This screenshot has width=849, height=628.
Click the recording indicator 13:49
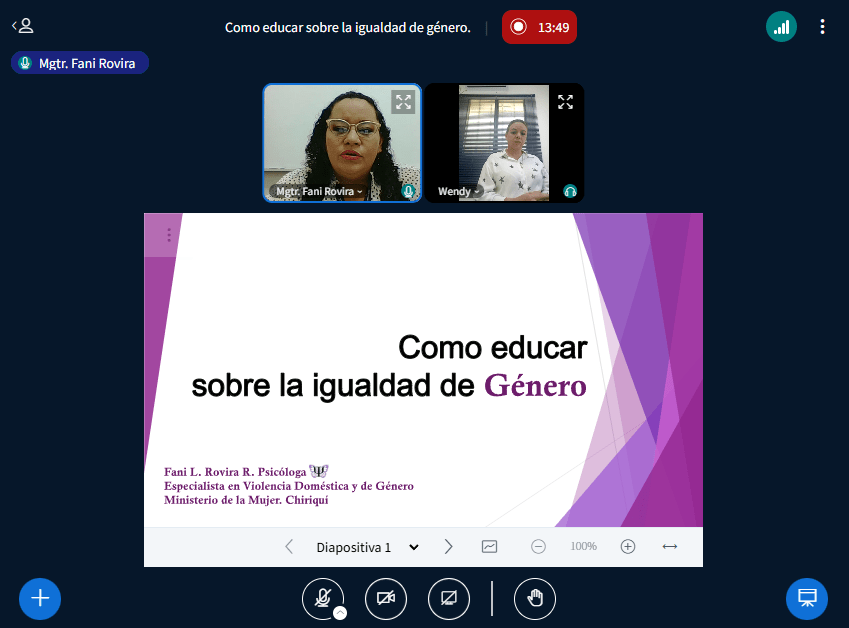click(539, 27)
